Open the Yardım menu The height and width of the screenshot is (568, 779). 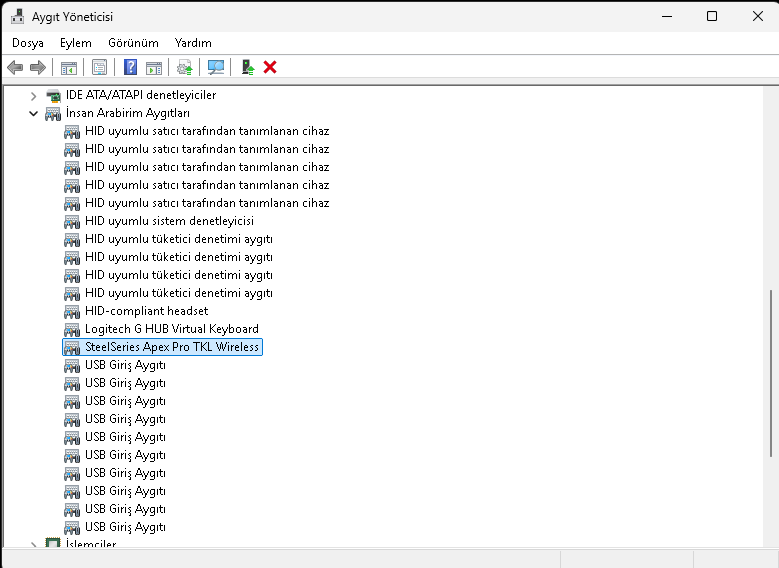click(x=193, y=43)
